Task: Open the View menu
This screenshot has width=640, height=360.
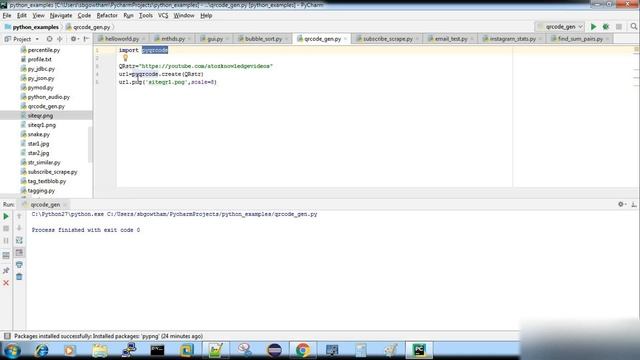Action: (38, 16)
